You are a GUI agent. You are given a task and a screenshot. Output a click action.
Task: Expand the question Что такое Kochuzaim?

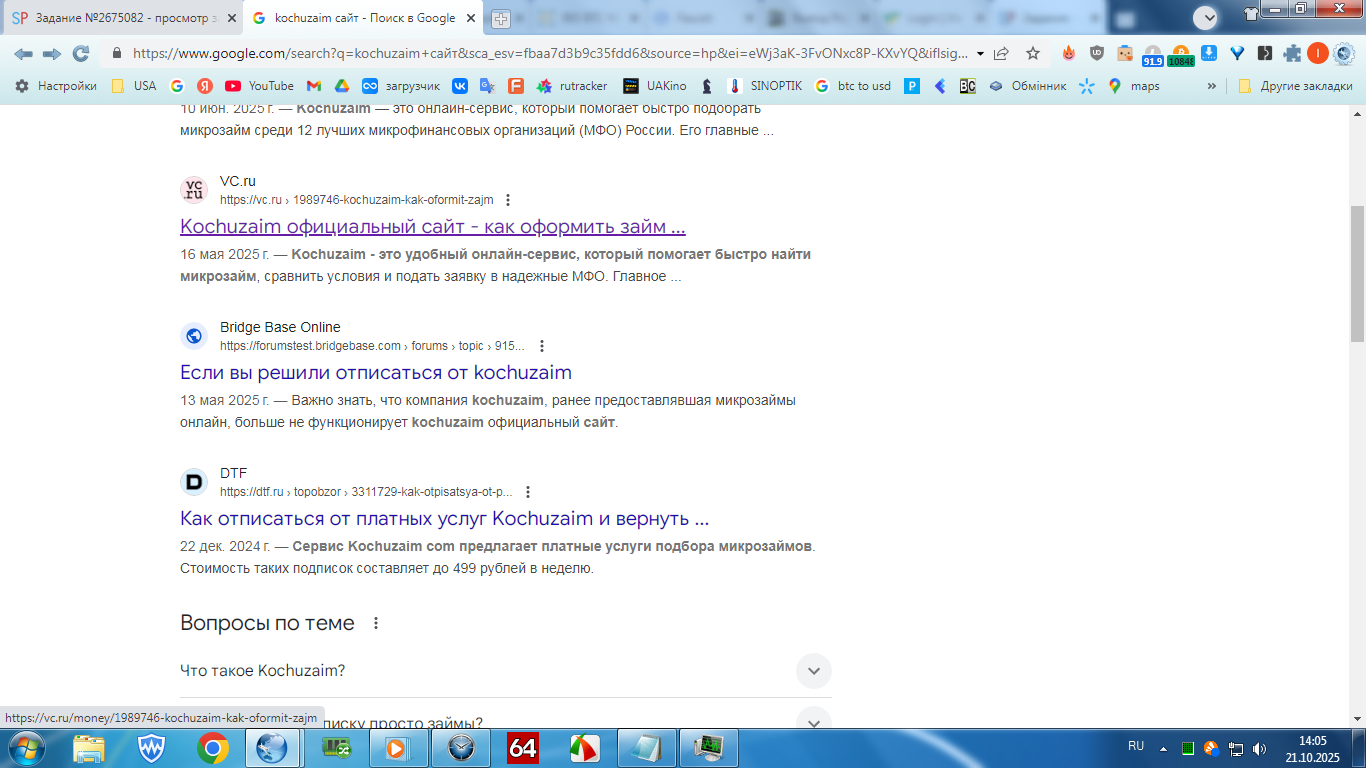tap(505, 671)
